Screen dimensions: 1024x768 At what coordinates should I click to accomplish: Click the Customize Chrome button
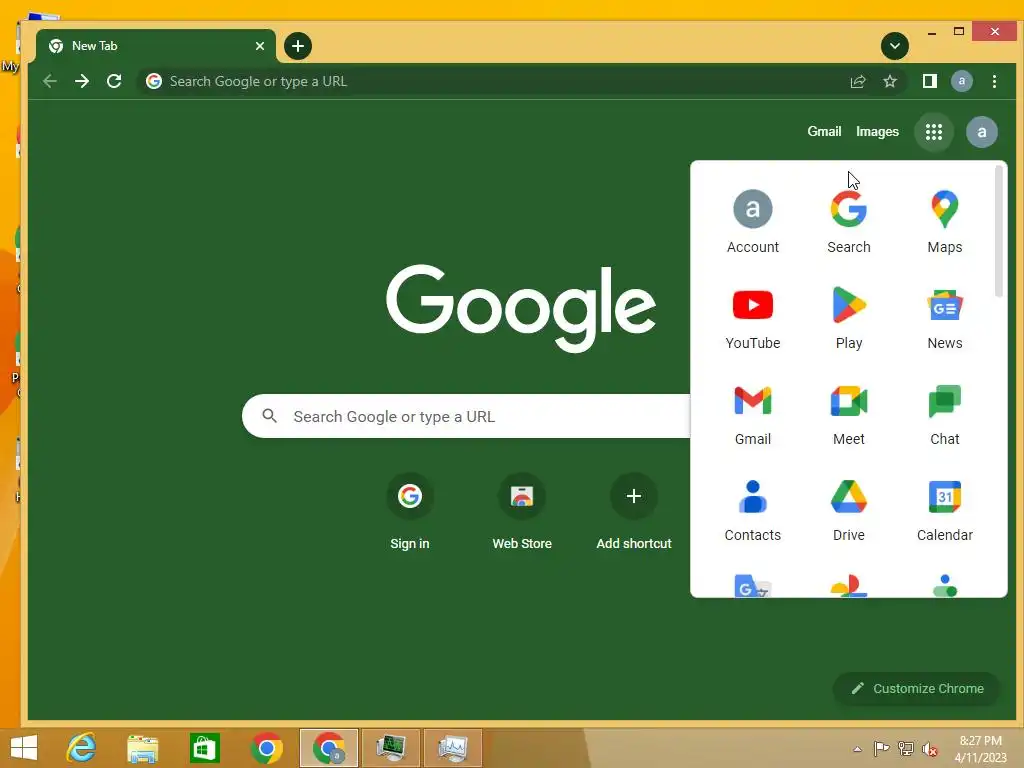tap(917, 688)
